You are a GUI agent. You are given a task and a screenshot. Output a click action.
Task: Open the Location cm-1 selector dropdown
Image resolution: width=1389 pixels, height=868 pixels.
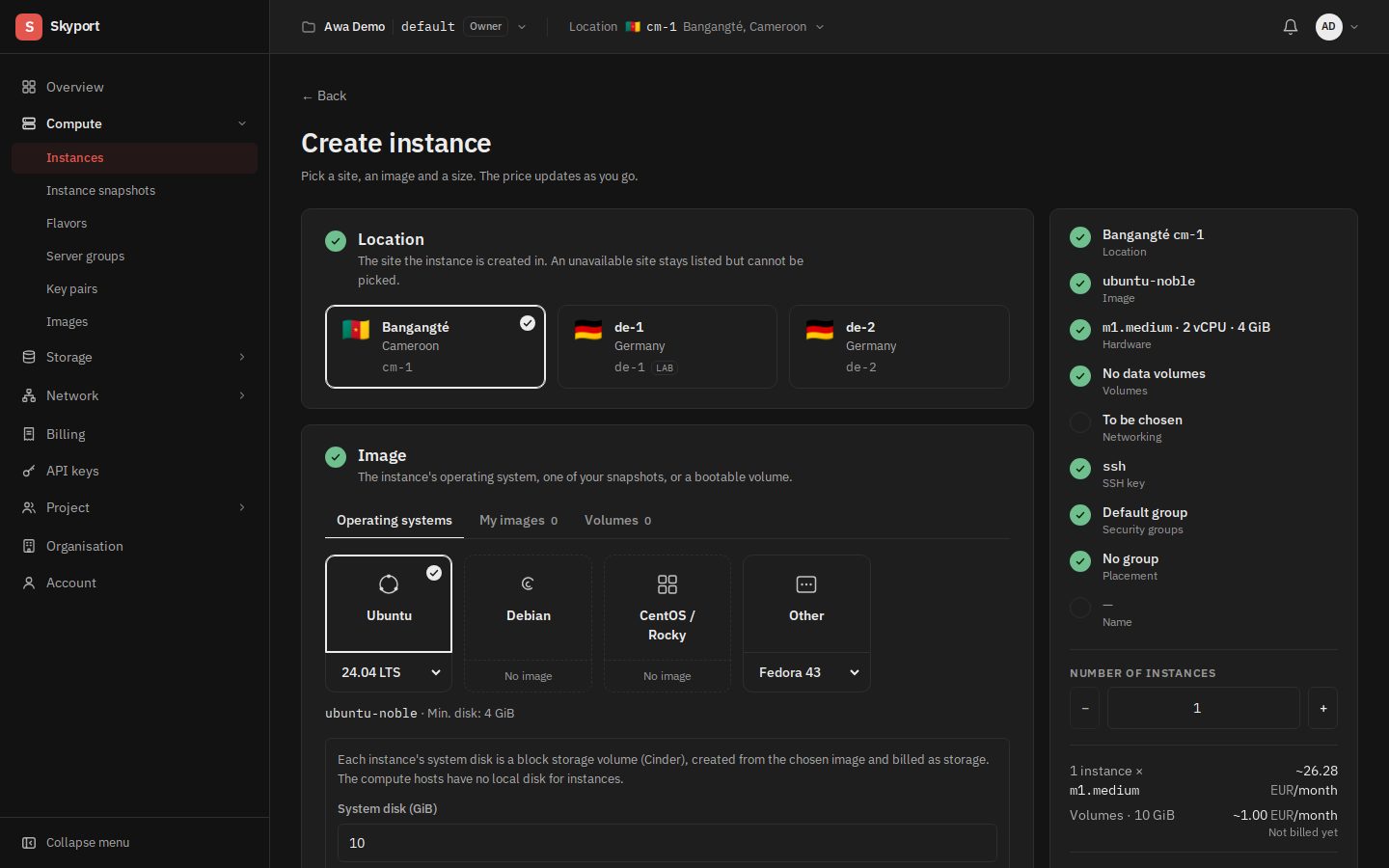[x=696, y=27]
